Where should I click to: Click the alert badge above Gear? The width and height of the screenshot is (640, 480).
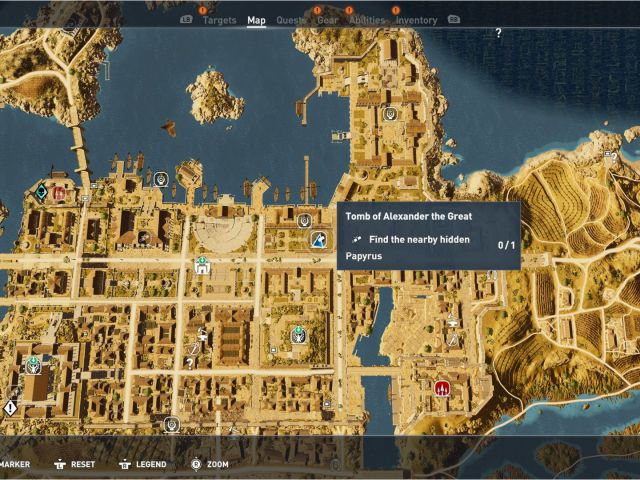coord(318,10)
